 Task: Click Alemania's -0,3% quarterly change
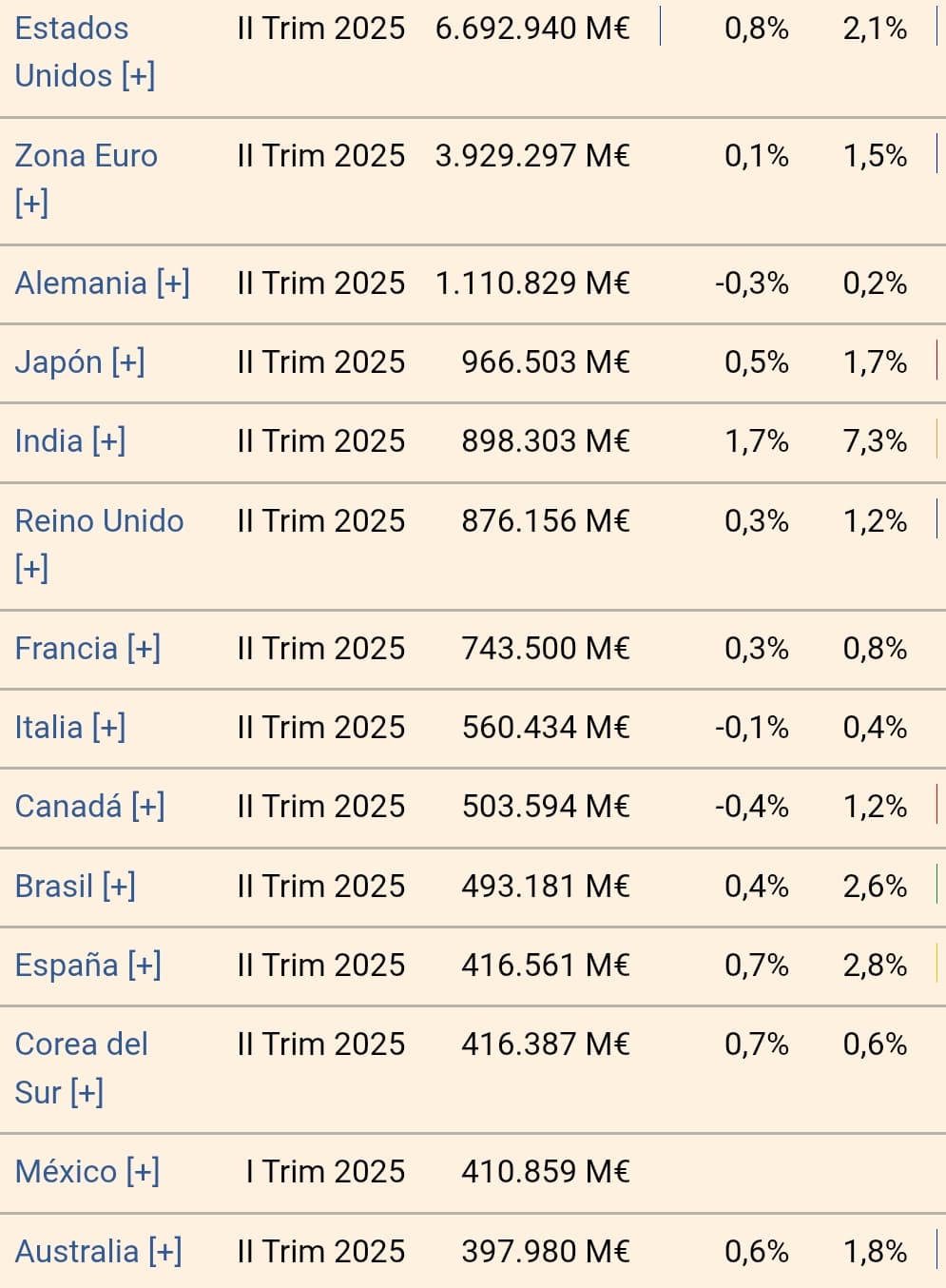pyautogui.click(x=752, y=283)
